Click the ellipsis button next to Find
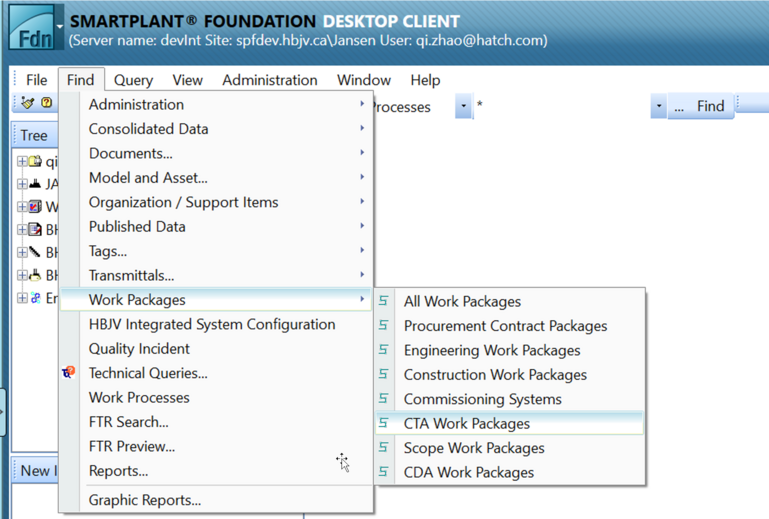This screenshot has height=519, width=769. point(679,107)
